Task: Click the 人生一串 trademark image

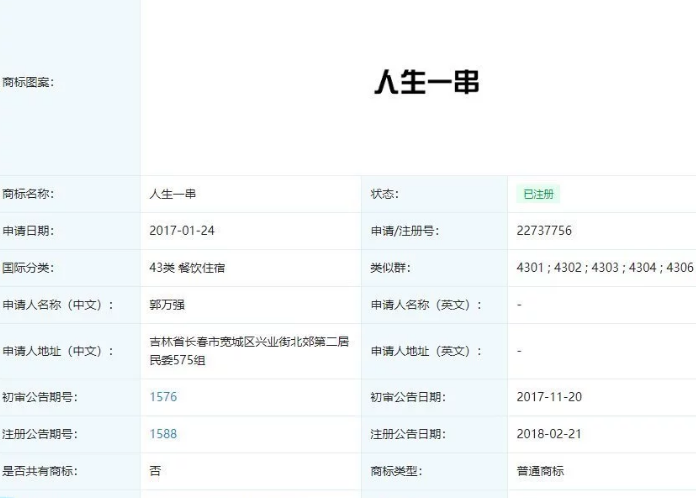Action: (427, 82)
